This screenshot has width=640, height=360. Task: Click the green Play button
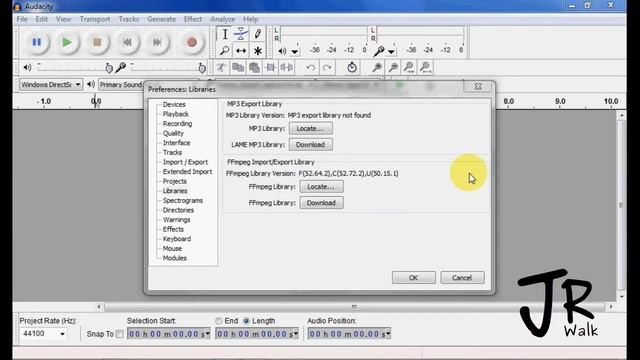pos(67,42)
